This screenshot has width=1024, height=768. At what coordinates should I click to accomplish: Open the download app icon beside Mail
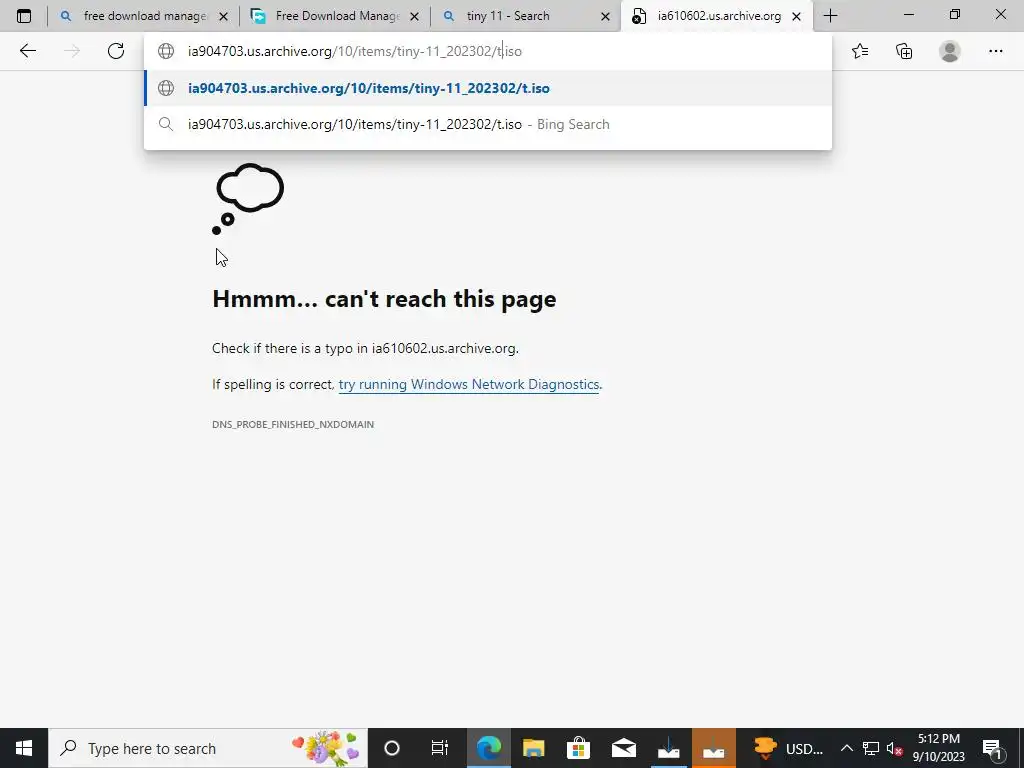pos(669,748)
